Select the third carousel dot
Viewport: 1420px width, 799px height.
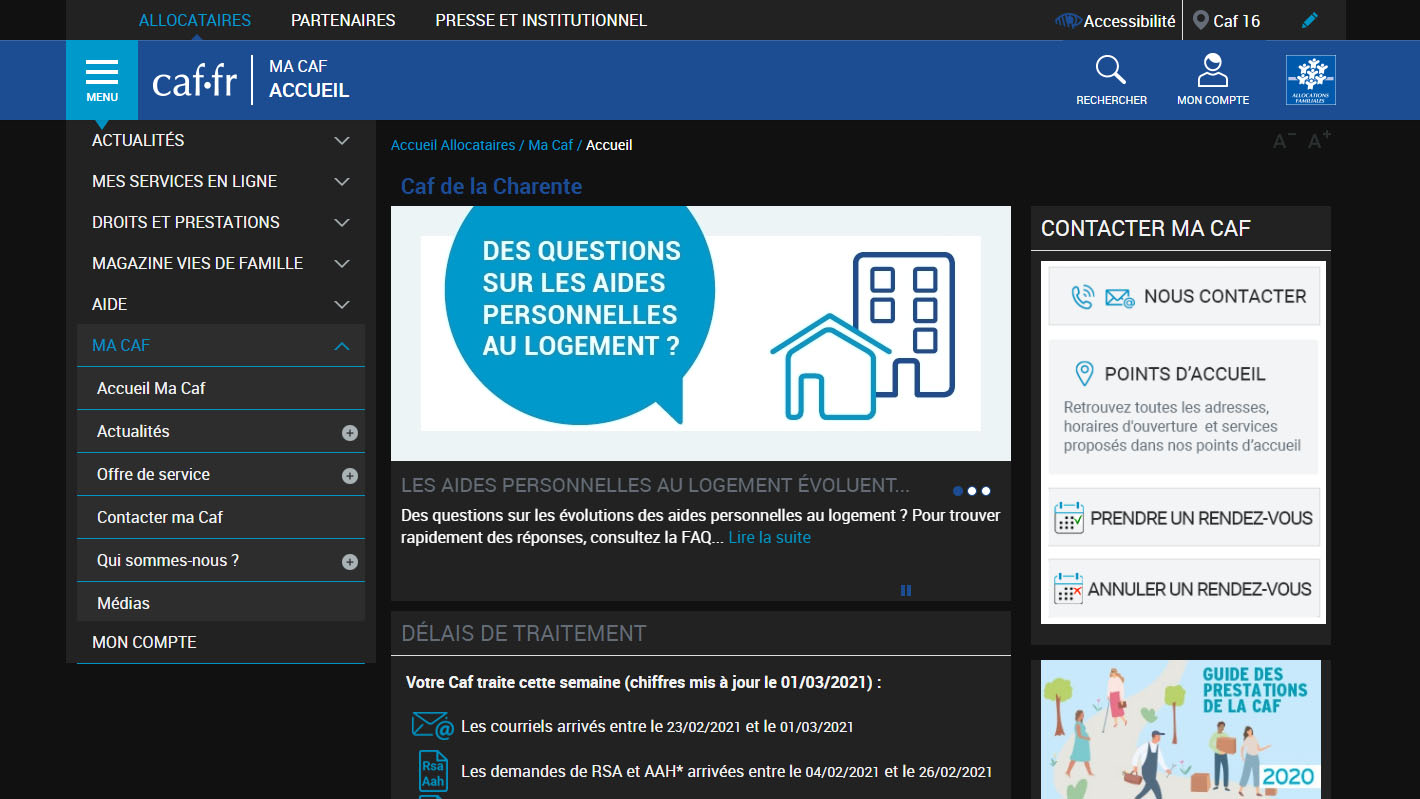[986, 491]
